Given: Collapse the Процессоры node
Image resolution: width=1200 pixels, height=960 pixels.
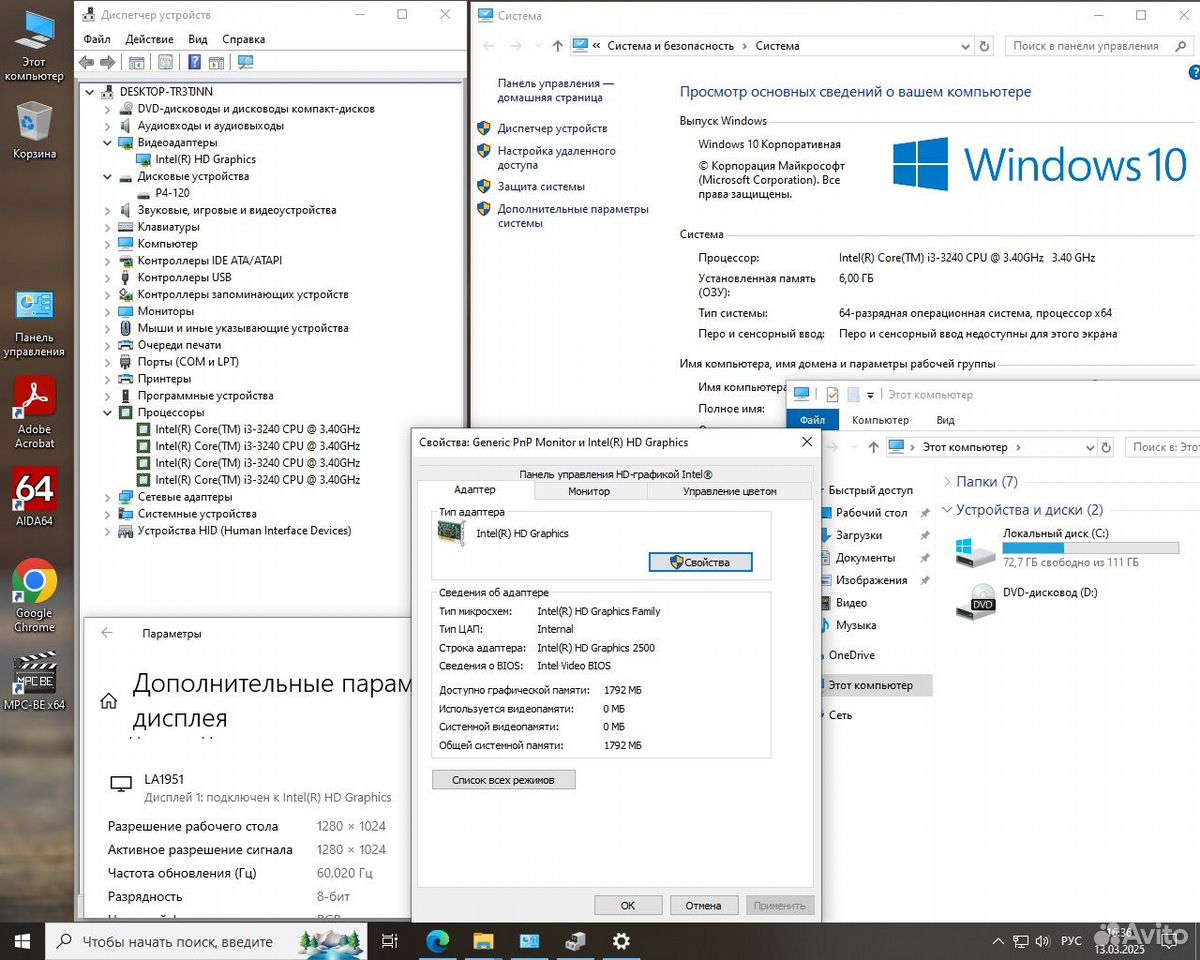Looking at the screenshot, I should tap(108, 412).
